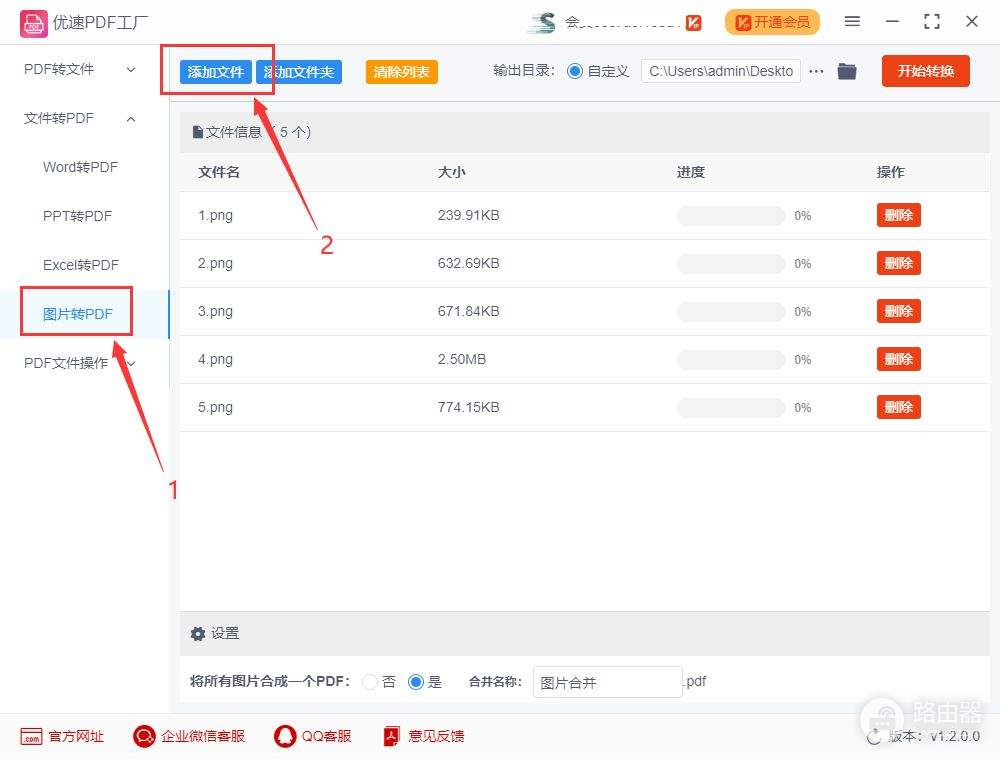Open the output folder icon

(847, 71)
